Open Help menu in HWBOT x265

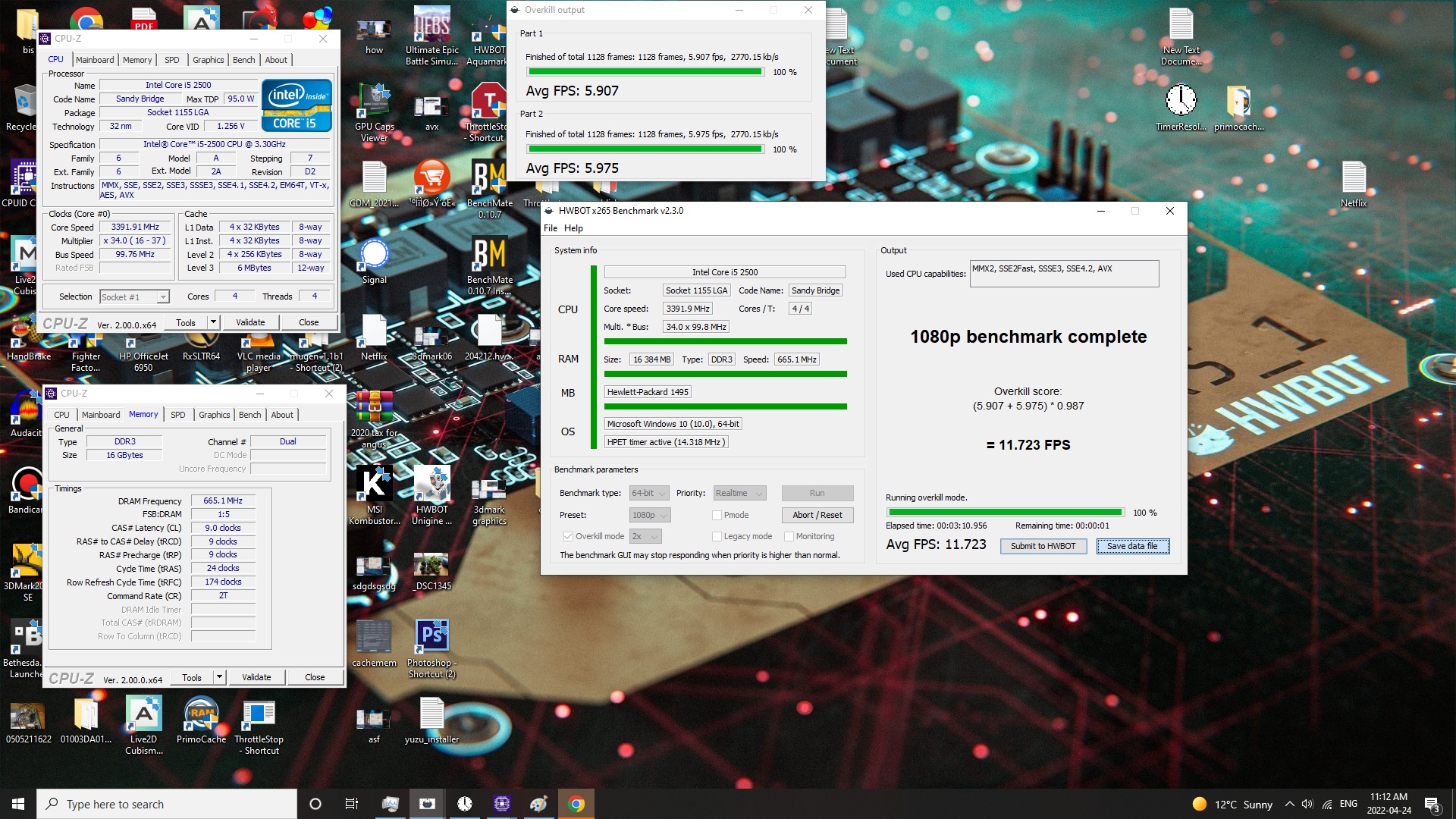(x=573, y=228)
